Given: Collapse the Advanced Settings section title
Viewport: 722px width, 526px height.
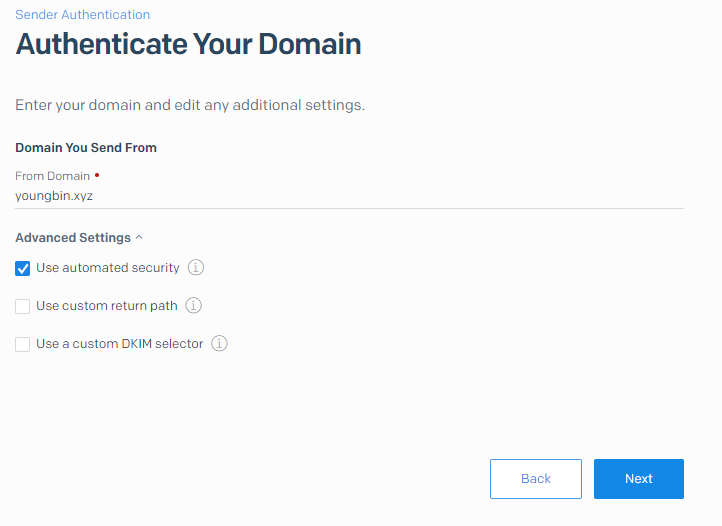Looking at the screenshot, I should point(73,238).
